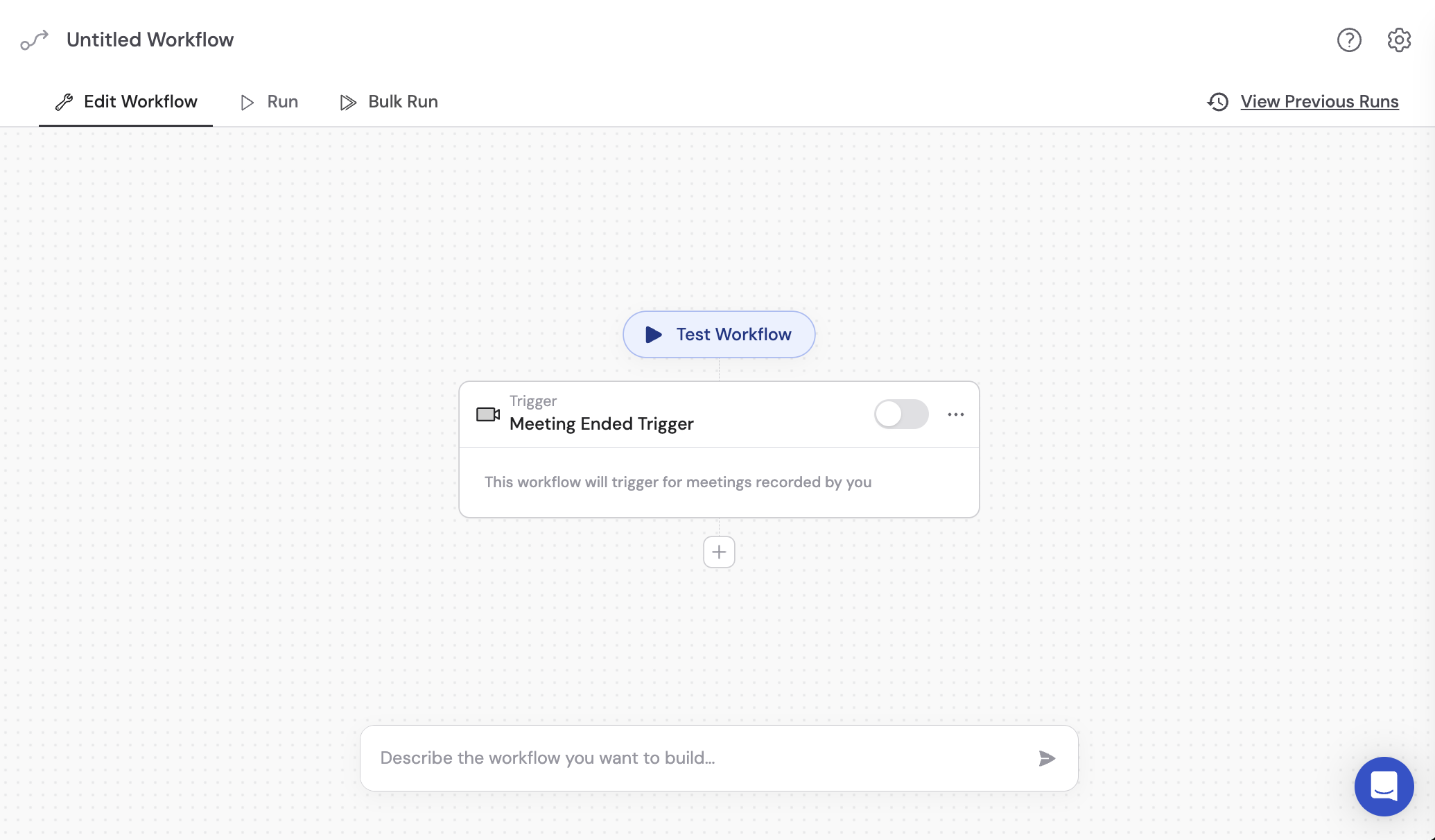Screen dimensions: 1435x840
Task: Open the settings gear
Action: tap(1398, 40)
